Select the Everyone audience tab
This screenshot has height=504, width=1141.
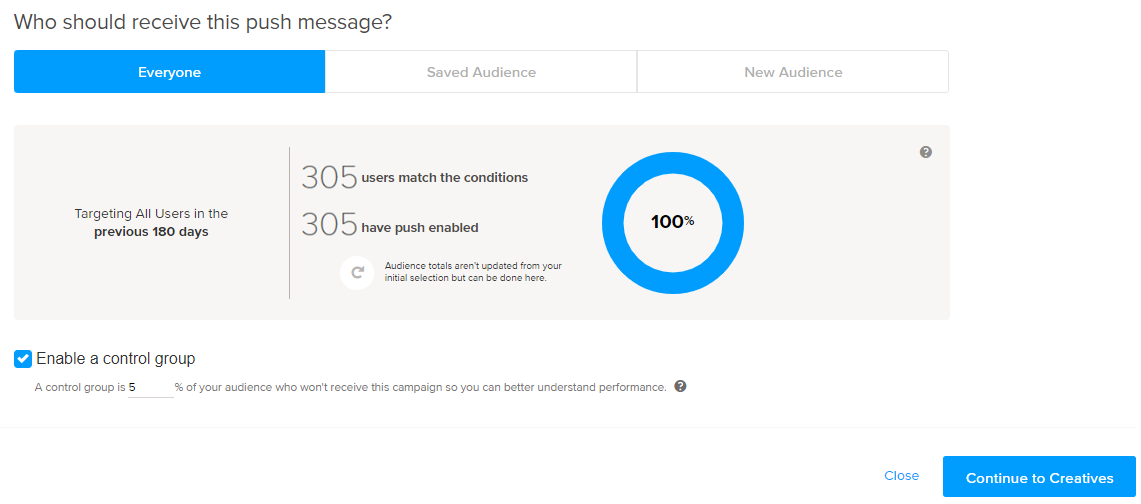click(x=169, y=72)
